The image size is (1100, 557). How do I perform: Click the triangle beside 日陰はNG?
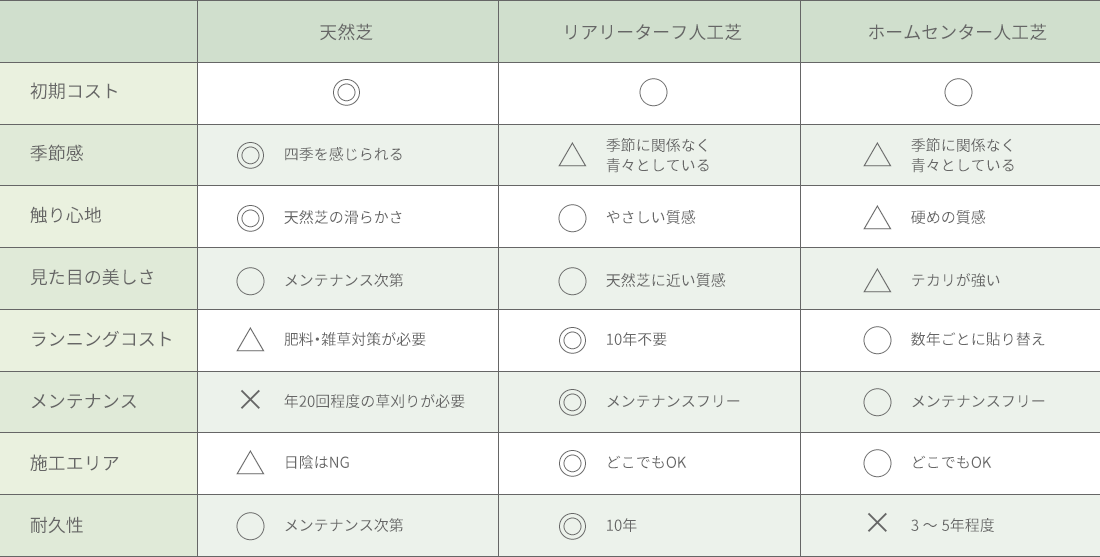250,463
